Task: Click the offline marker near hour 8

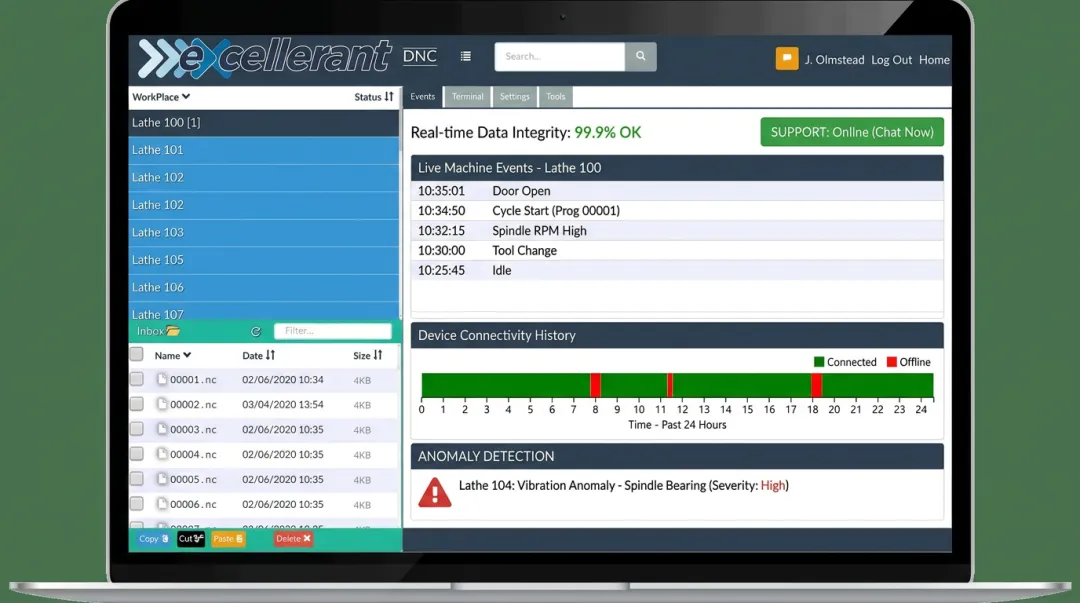Action: 595,385
